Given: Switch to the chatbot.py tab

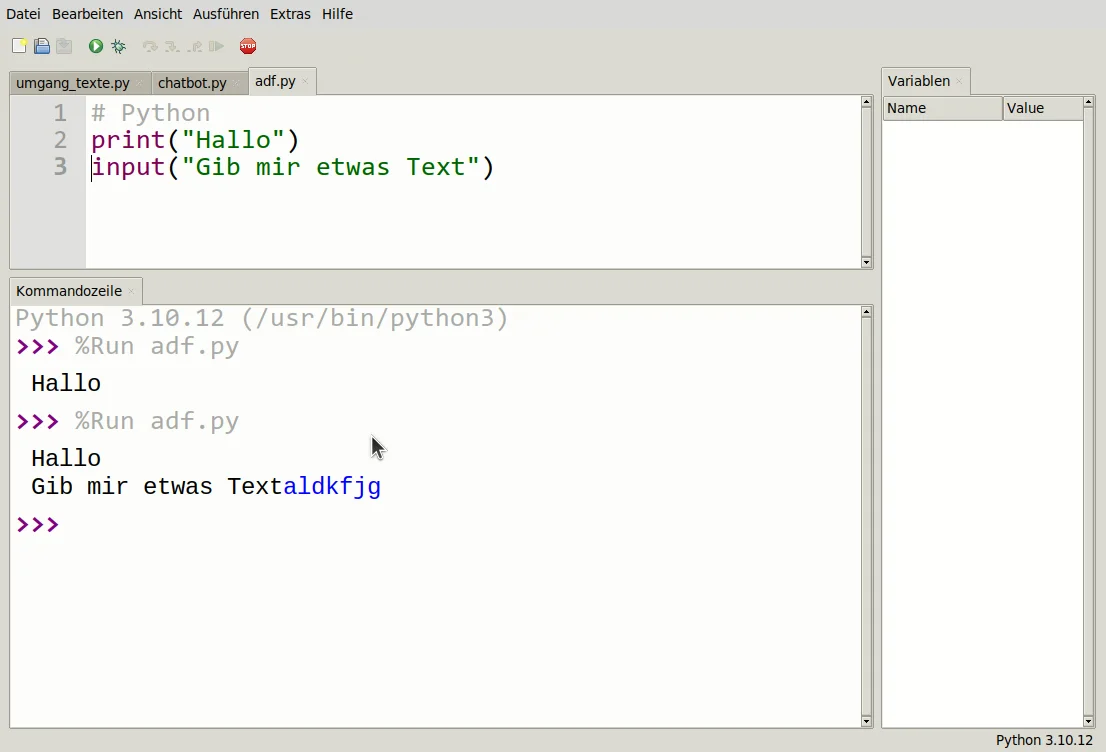Looking at the screenshot, I should pyautogui.click(x=192, y=83).
